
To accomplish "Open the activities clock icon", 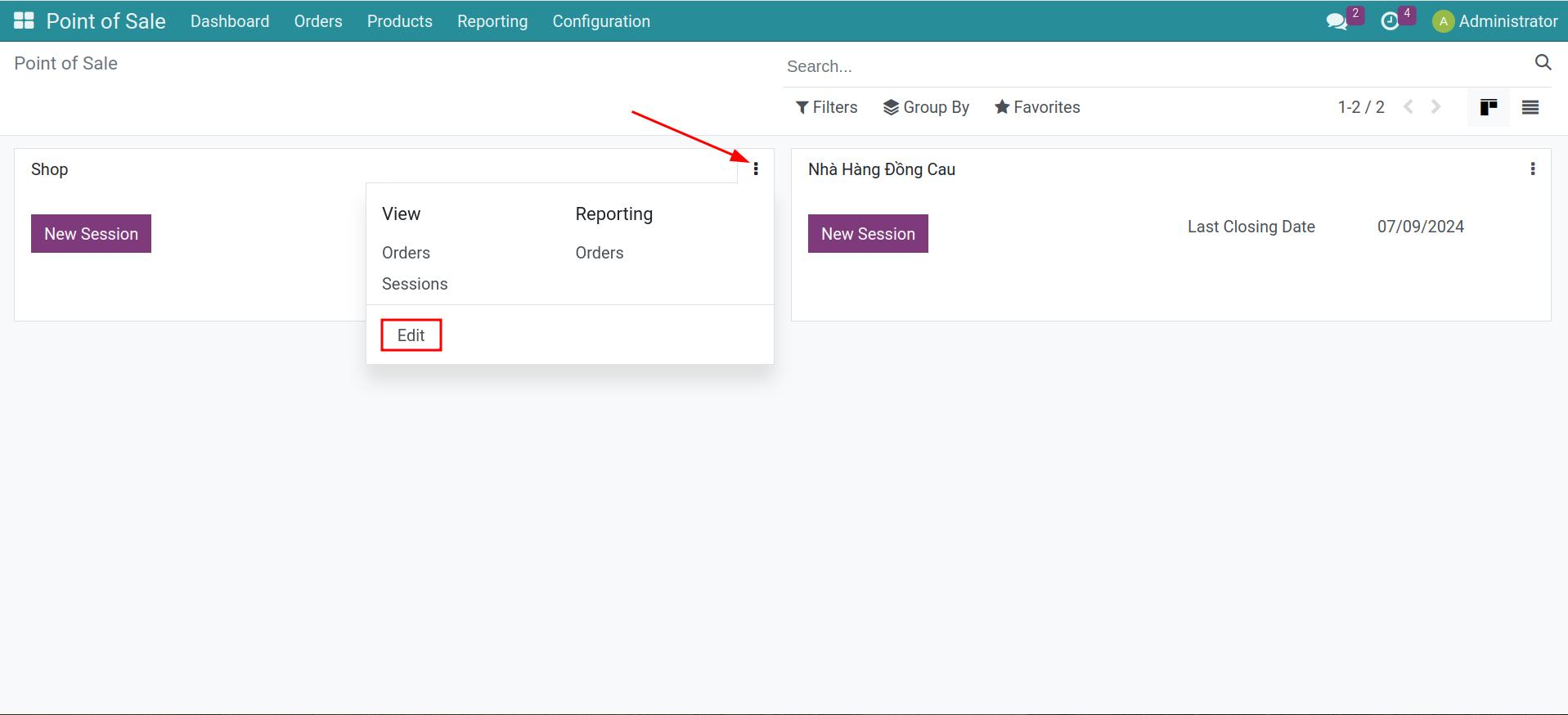I will (1390, 22).
